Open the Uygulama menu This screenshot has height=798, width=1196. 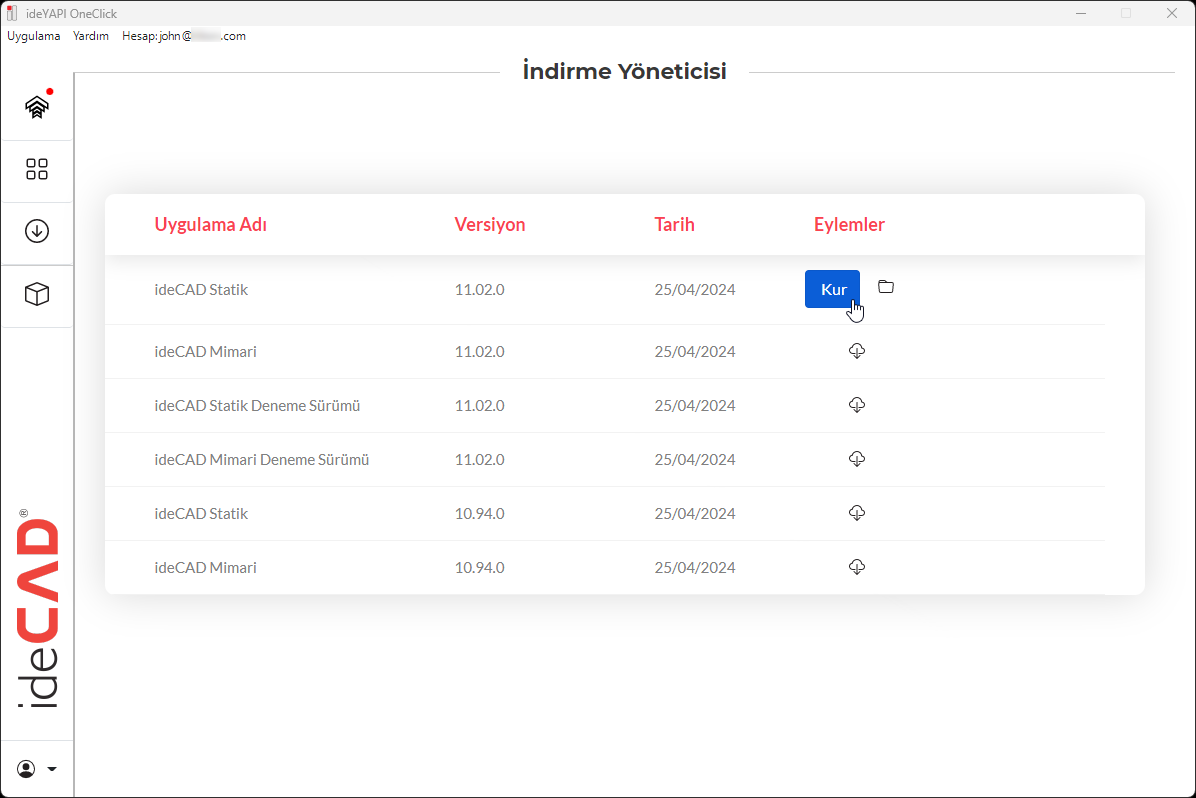point(34,36)
